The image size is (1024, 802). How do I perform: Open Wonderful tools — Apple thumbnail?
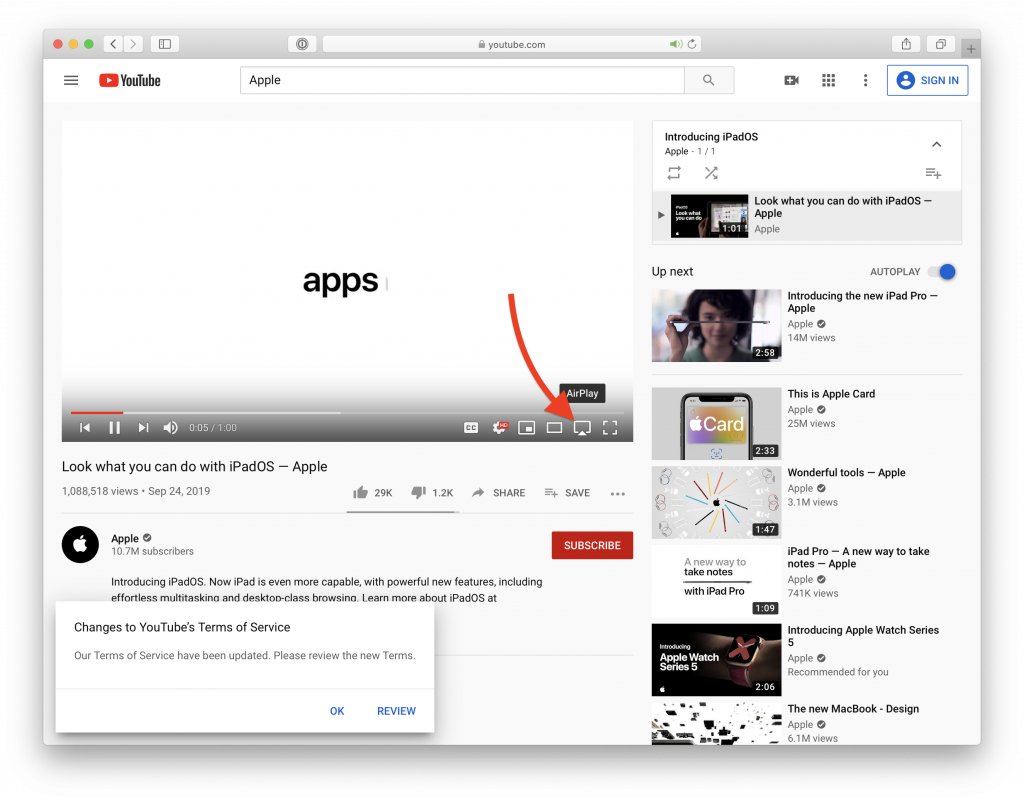(716, 502)
